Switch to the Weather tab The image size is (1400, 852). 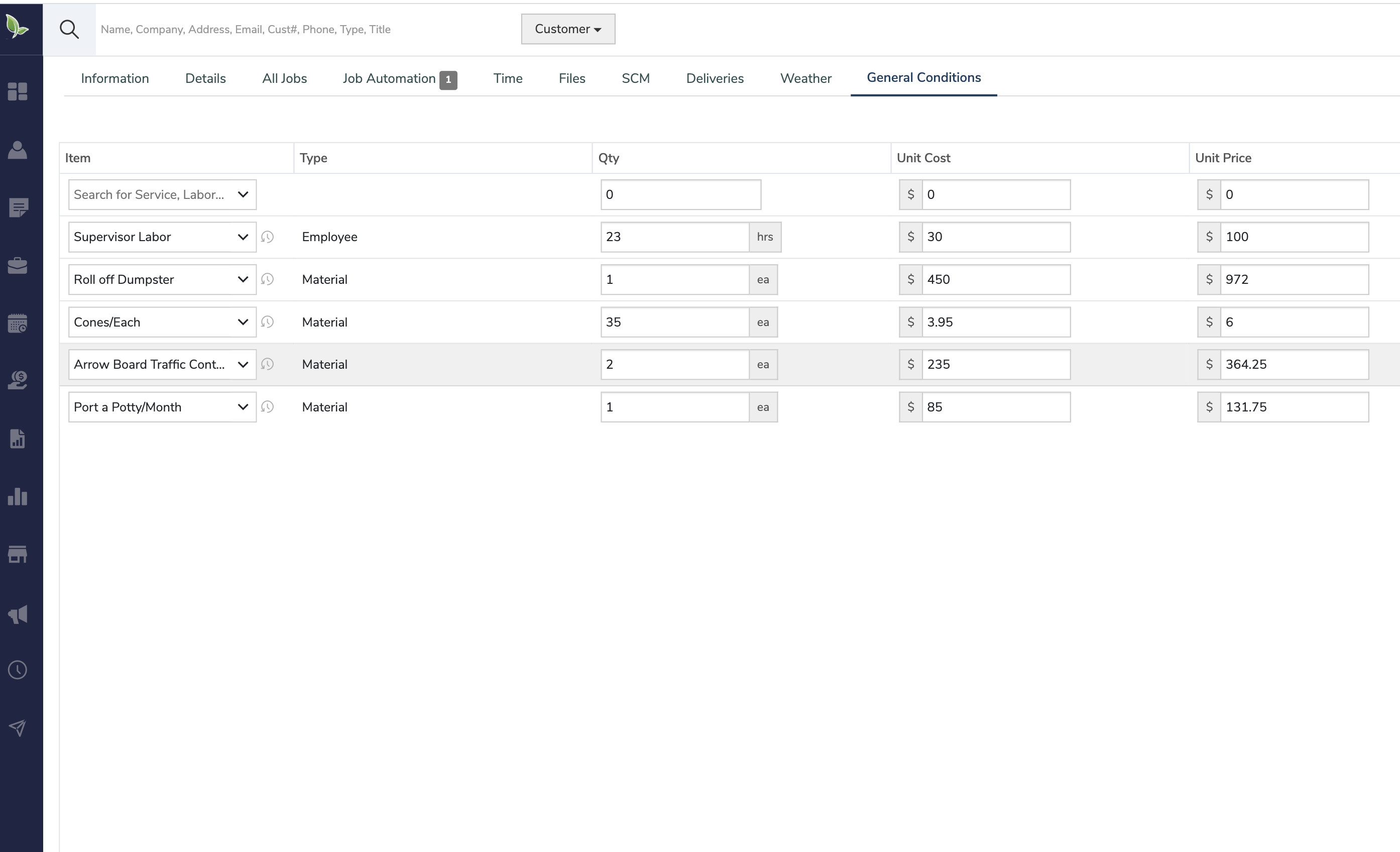click(x=806, y=78)
